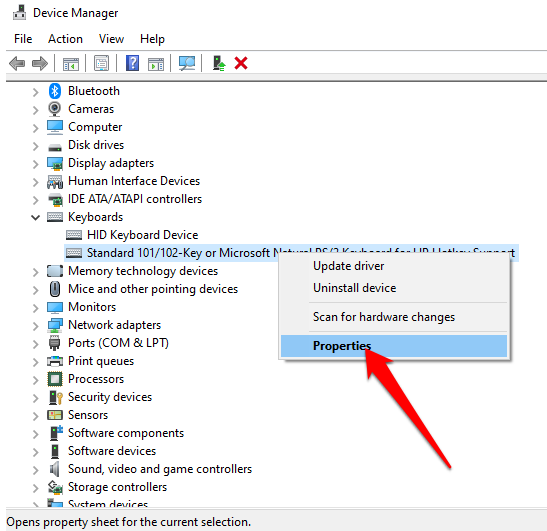The width and height of the screenshot is (547, 531).
Task: Click the Forward arrow toolbar icon
Action: pyautogui.click(x=40, y=63)
